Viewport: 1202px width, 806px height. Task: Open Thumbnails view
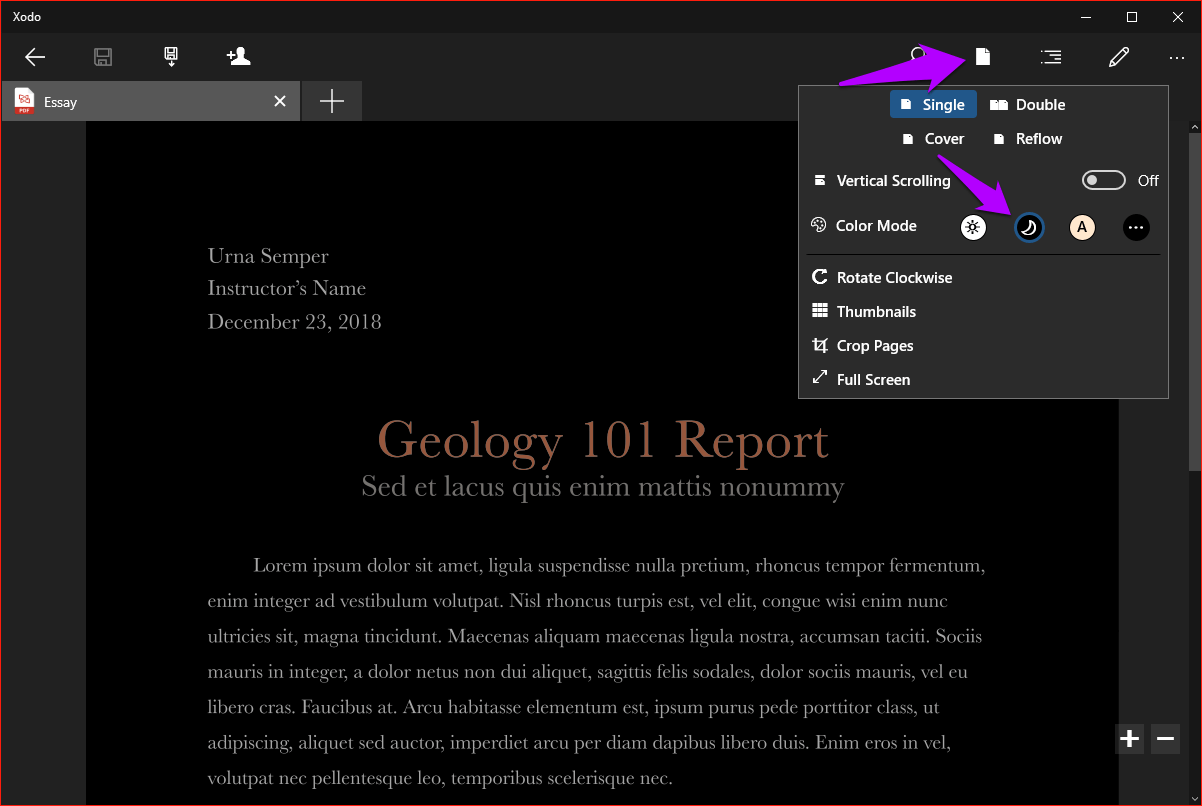(875, 312)
